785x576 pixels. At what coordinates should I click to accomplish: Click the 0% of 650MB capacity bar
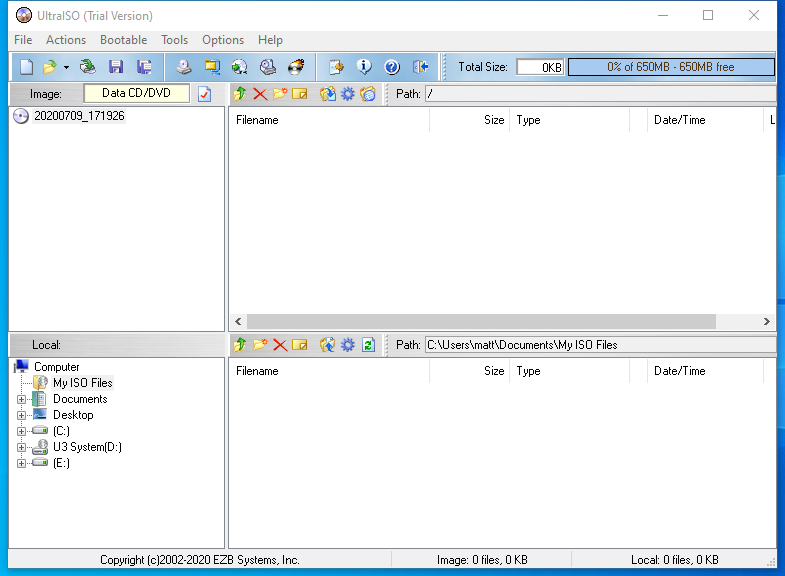click(671, 67)
